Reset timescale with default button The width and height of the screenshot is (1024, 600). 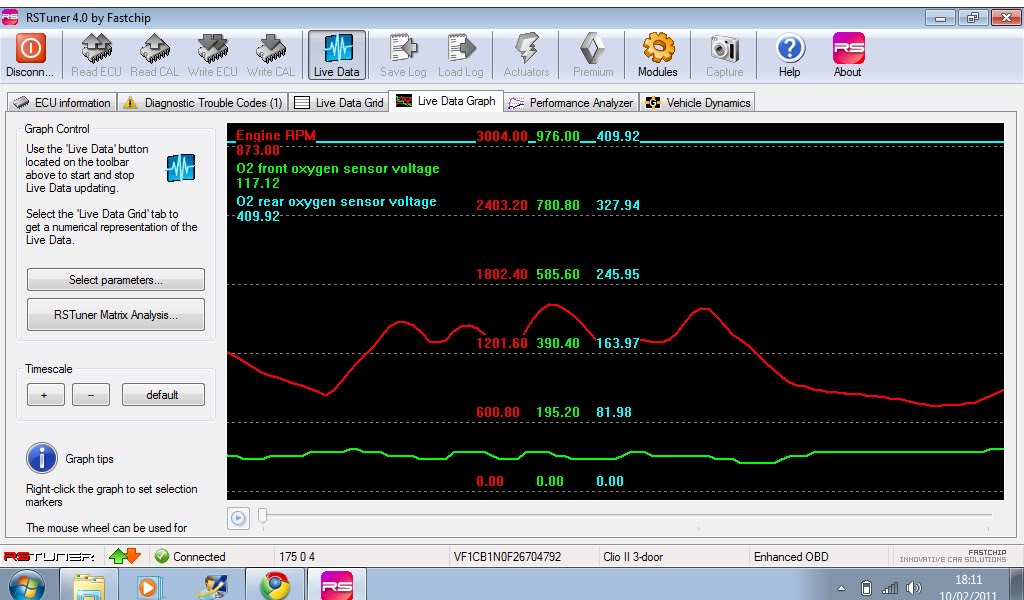[x=163, y=395]
